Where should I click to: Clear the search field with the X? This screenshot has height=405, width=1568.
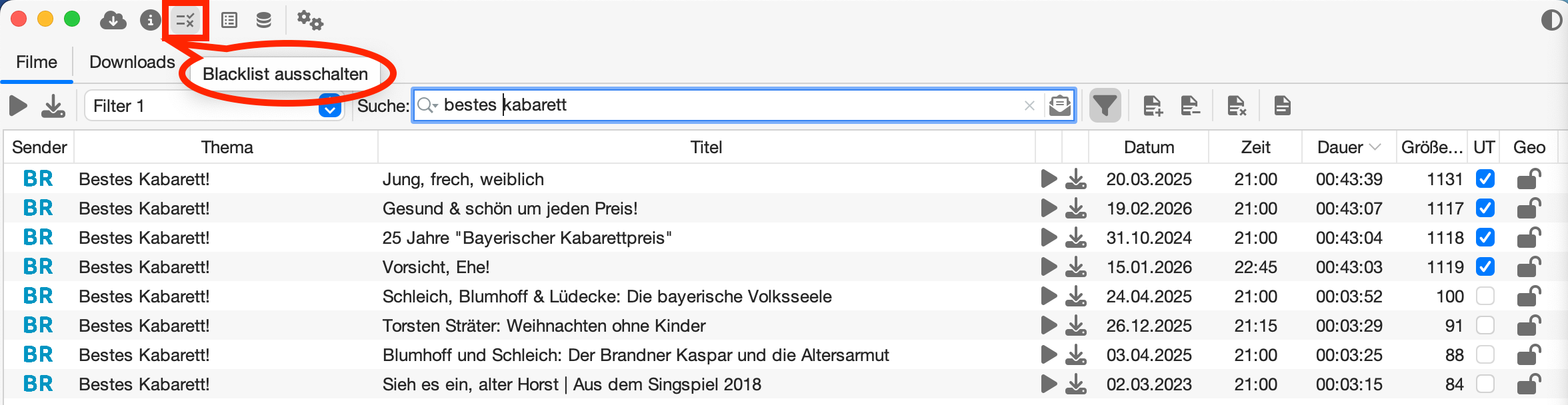(x=1029, y=105)
